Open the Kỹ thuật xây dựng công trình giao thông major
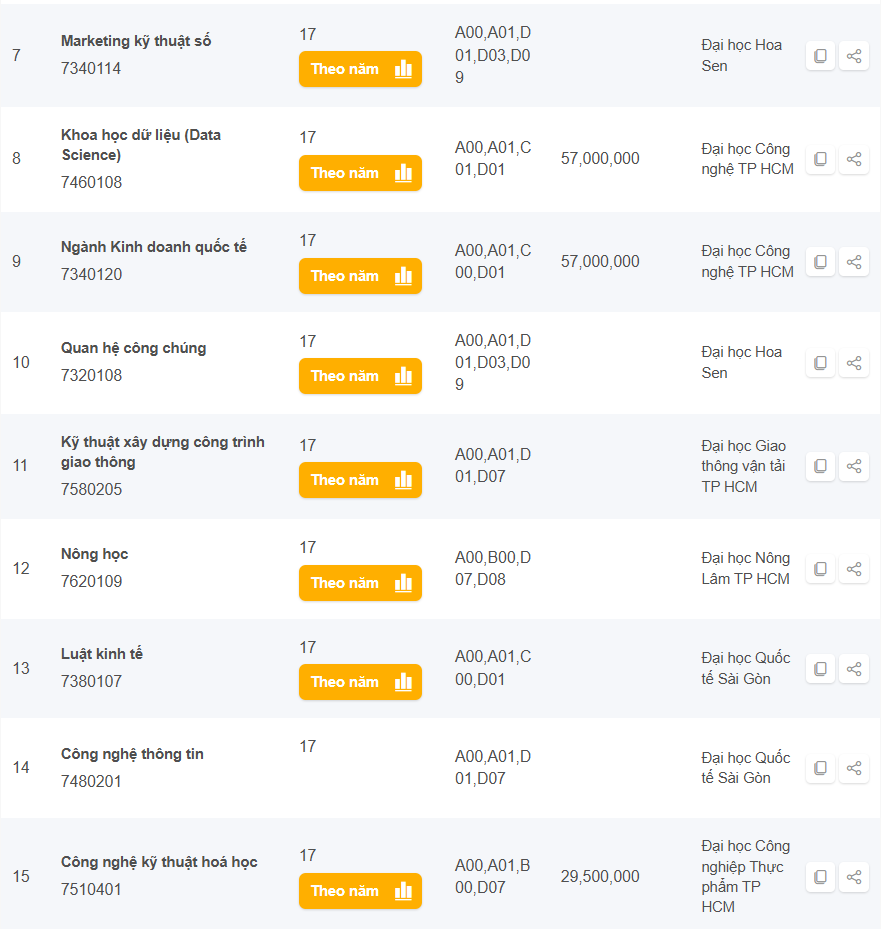Viewport: 881px width, 929px height. 162,452
